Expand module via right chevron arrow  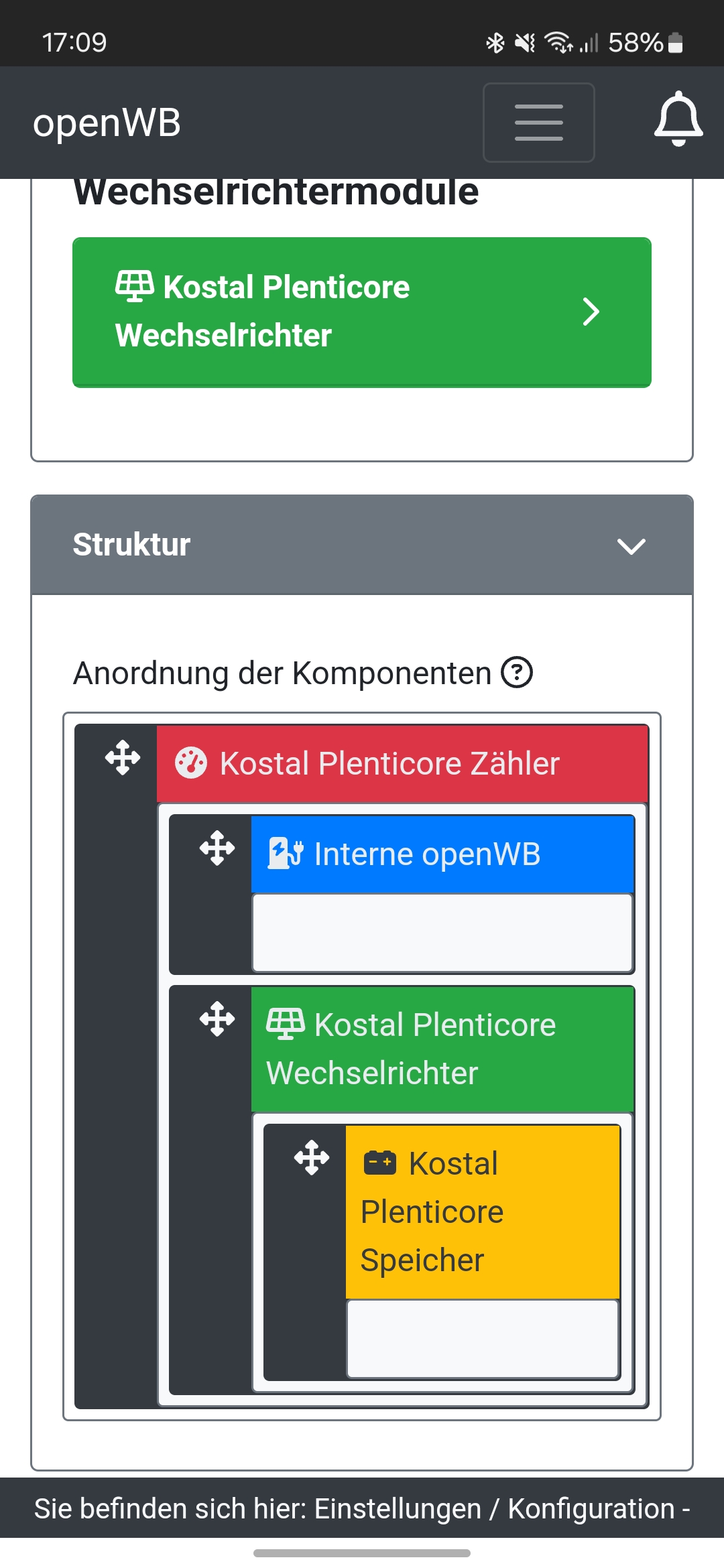pyautogui.click(x=591, y=312)
